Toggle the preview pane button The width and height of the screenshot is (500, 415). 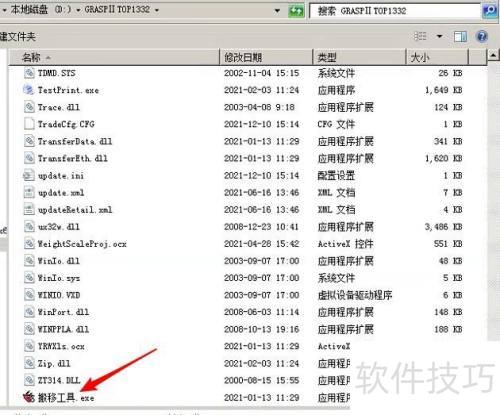460,36
